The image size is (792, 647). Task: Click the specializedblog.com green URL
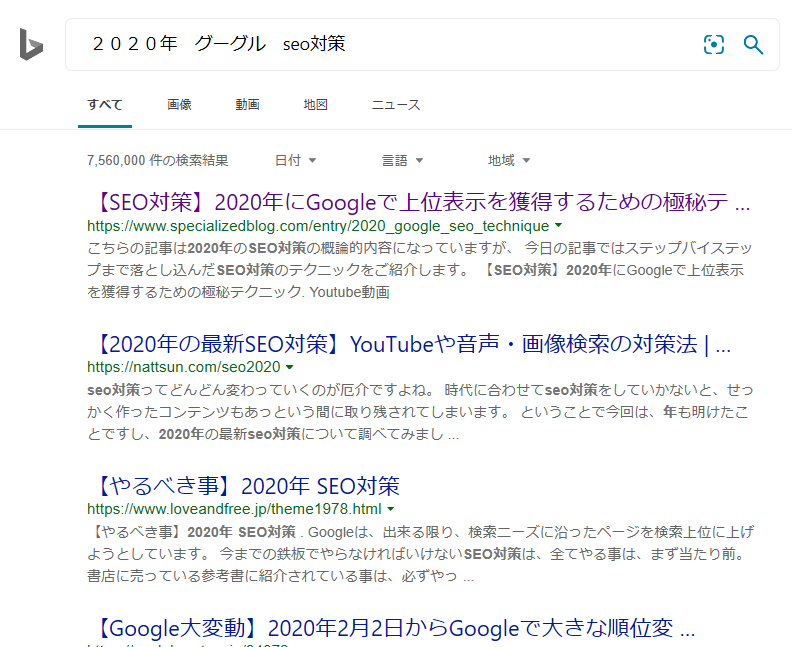pyautogui.click(x=318, y=226)
